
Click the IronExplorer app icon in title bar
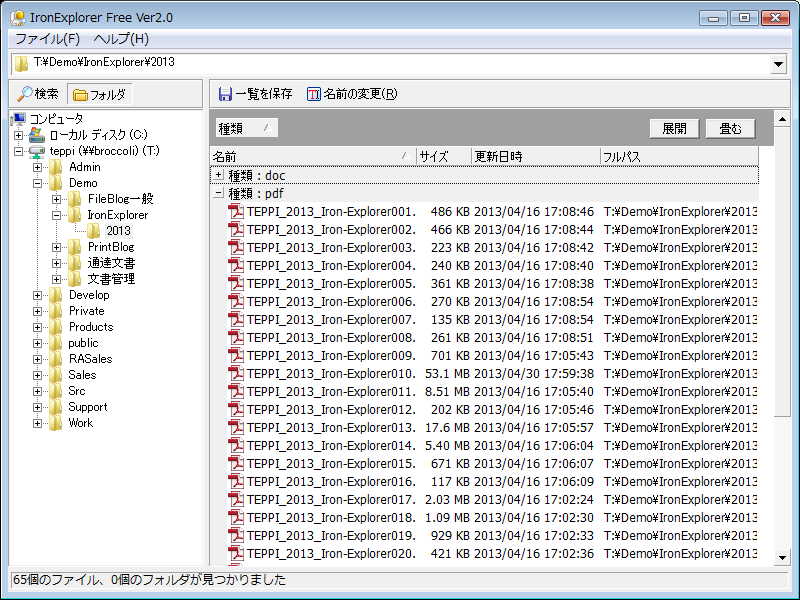pos(18,18)
